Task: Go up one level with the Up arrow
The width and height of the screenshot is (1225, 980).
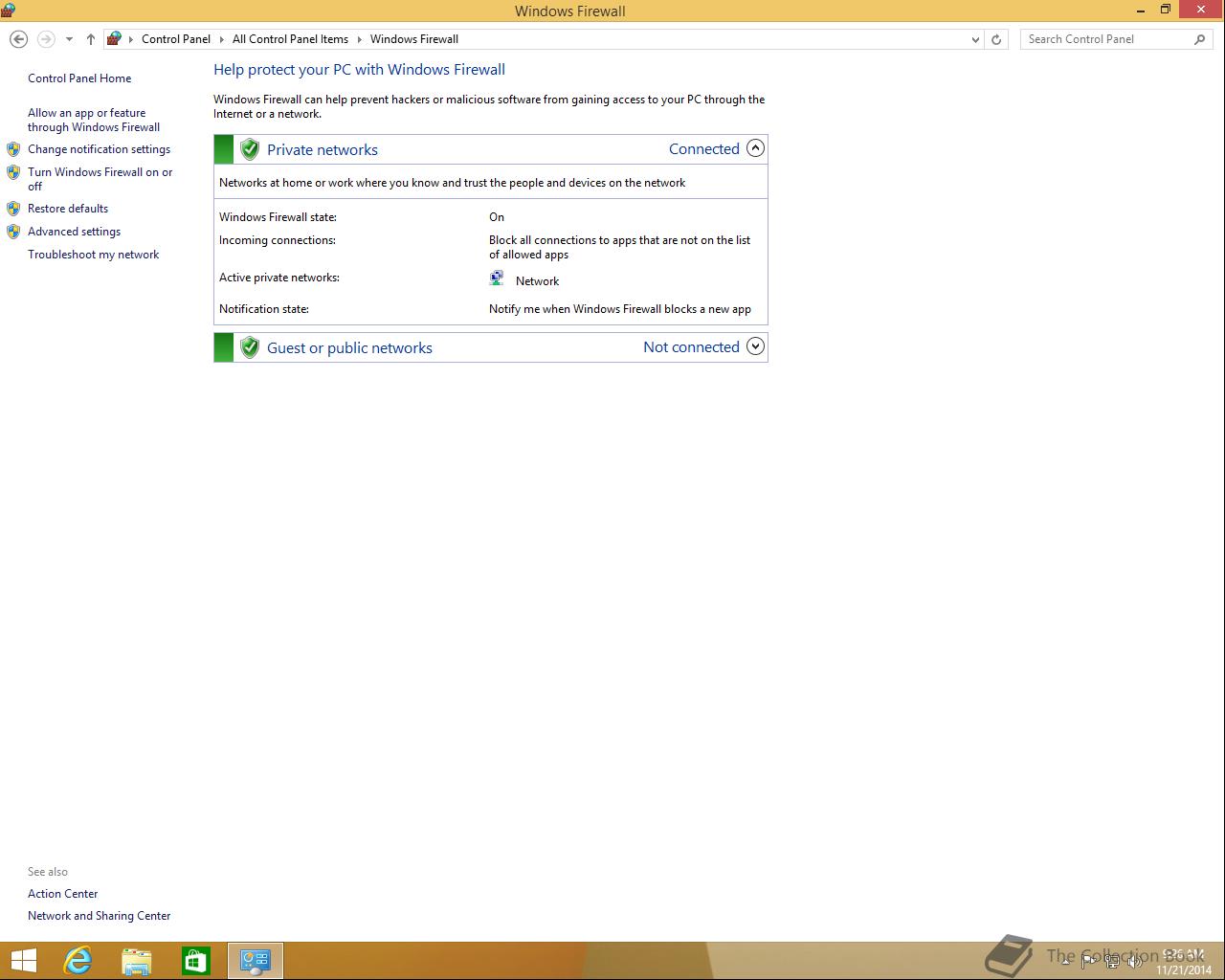Action: pos(90,39)
